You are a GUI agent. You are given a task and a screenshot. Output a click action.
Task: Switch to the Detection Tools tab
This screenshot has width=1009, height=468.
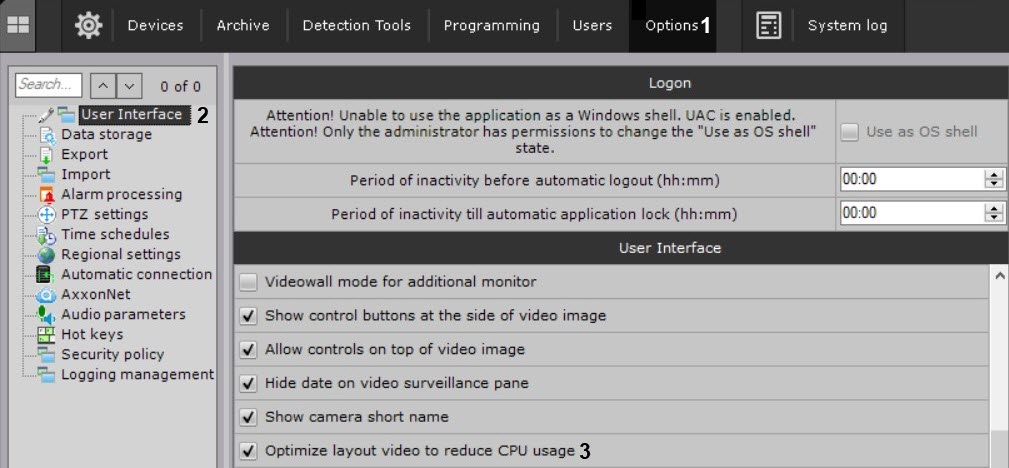[x=356, y=26]
